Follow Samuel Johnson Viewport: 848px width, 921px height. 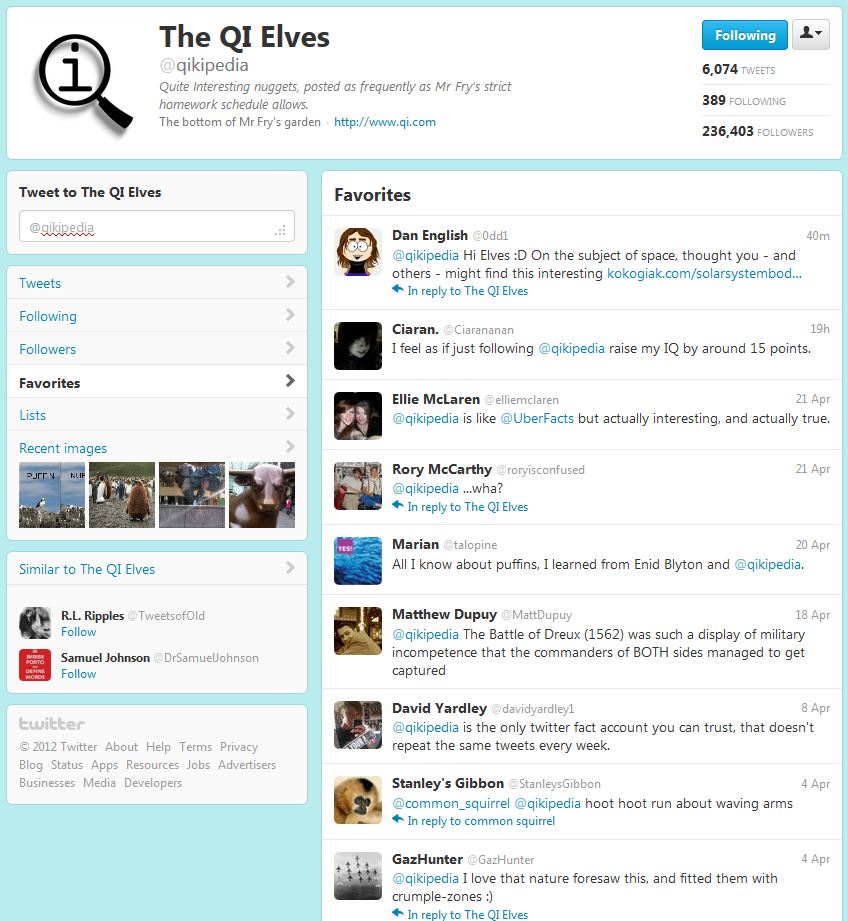[x=79, y=674]
